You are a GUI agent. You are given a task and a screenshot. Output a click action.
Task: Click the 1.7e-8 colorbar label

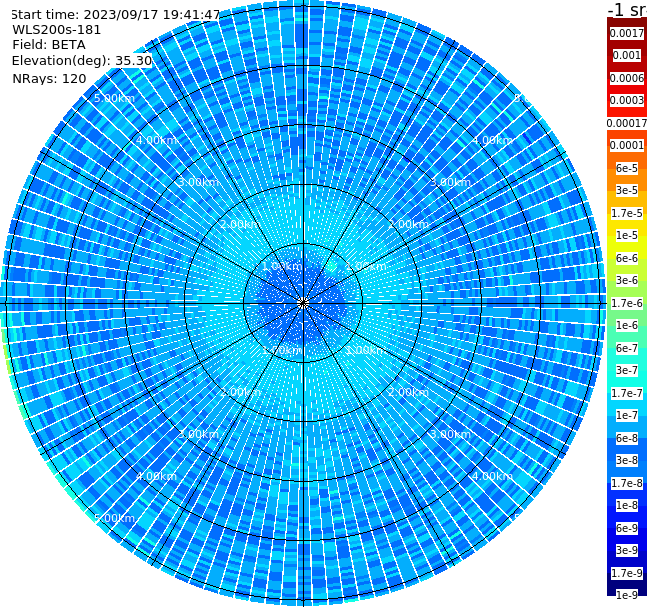tap(626, 483)
